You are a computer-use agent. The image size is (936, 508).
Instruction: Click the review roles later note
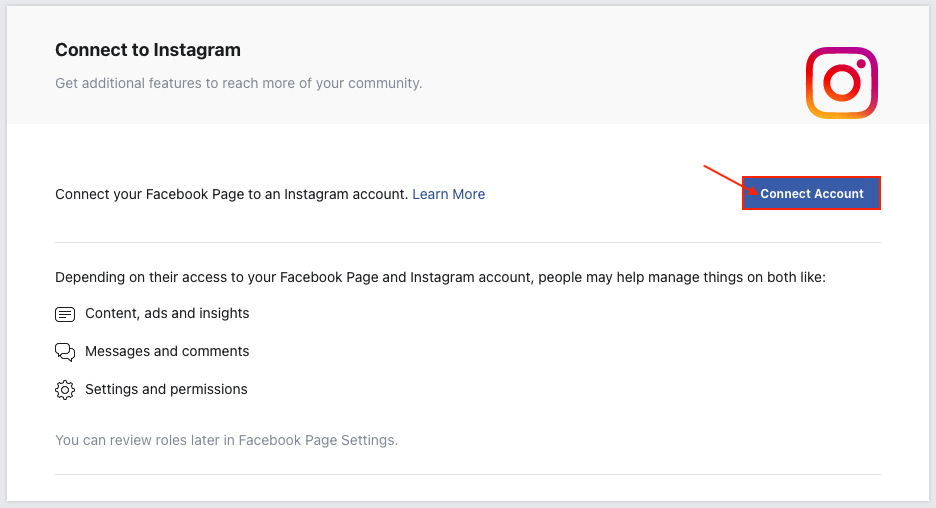(x=226, y=440)
